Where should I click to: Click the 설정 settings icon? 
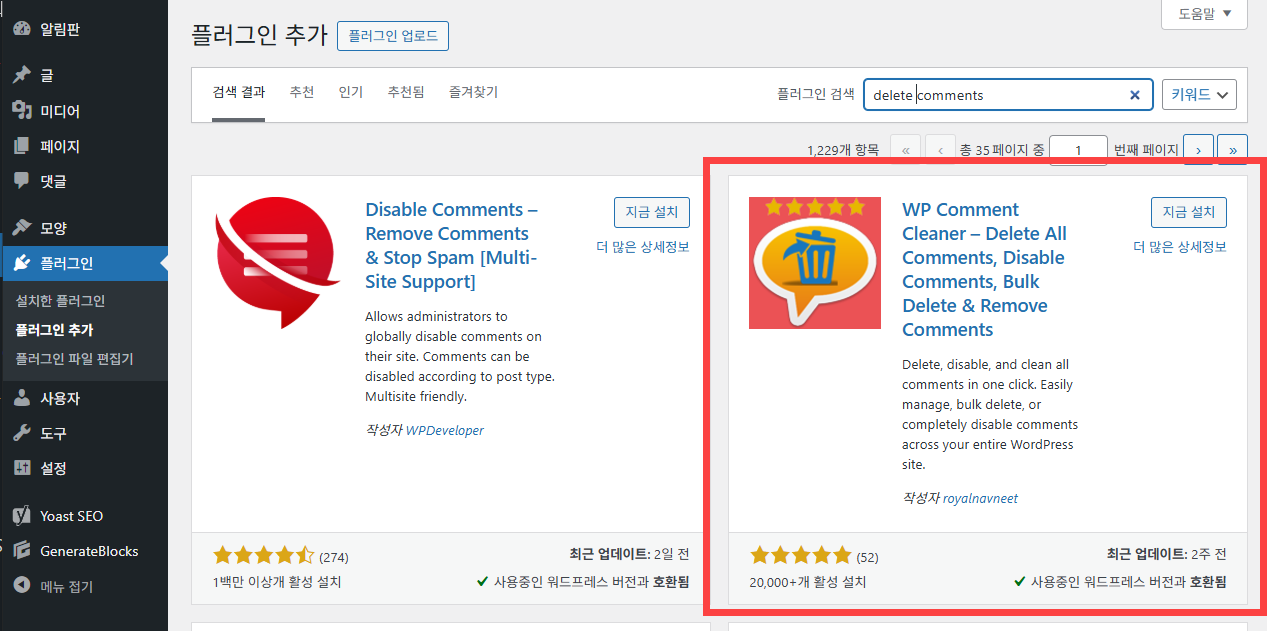click(x=21, y=468)
